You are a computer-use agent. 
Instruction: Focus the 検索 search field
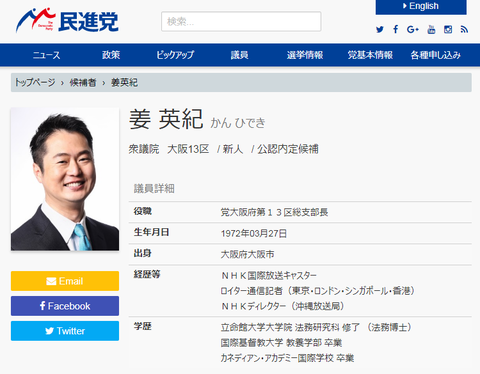coord(241,22)
